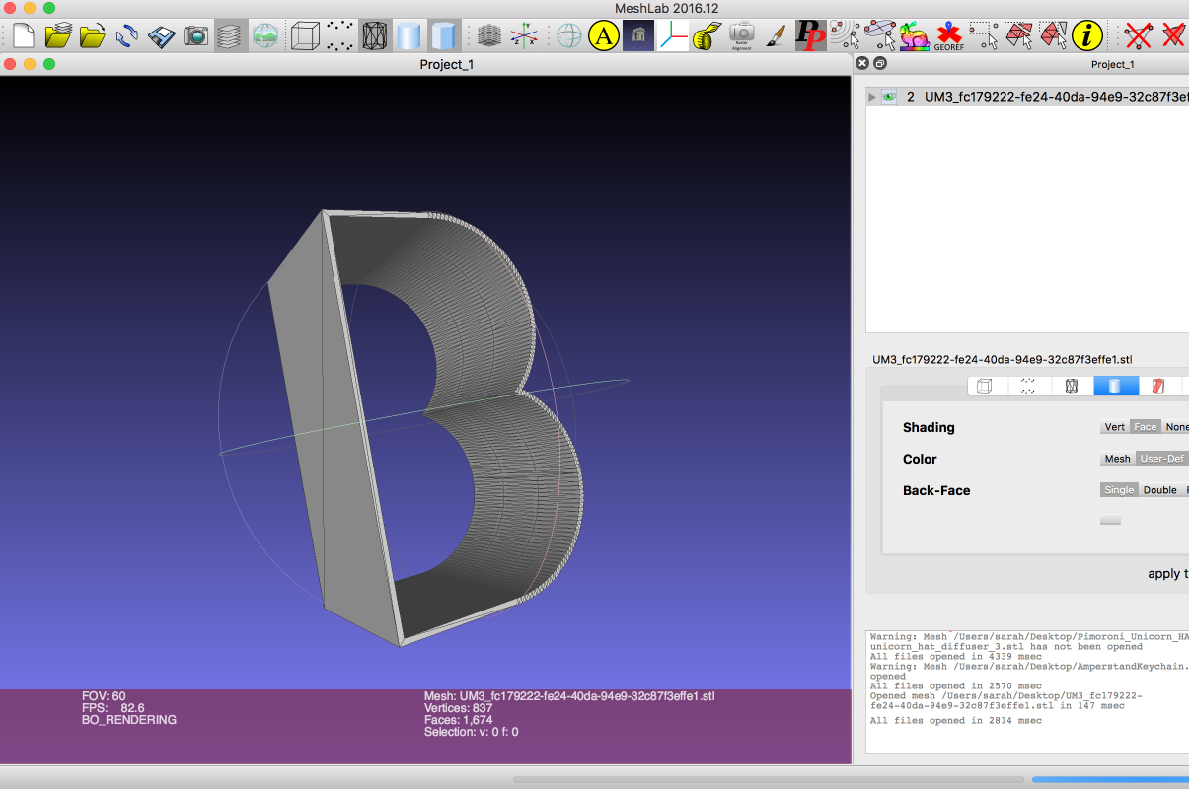This screenshot has height=793, width=1189.
Task: Expand the UM3 mesh layer disclosure triangle
Action: 872,97
